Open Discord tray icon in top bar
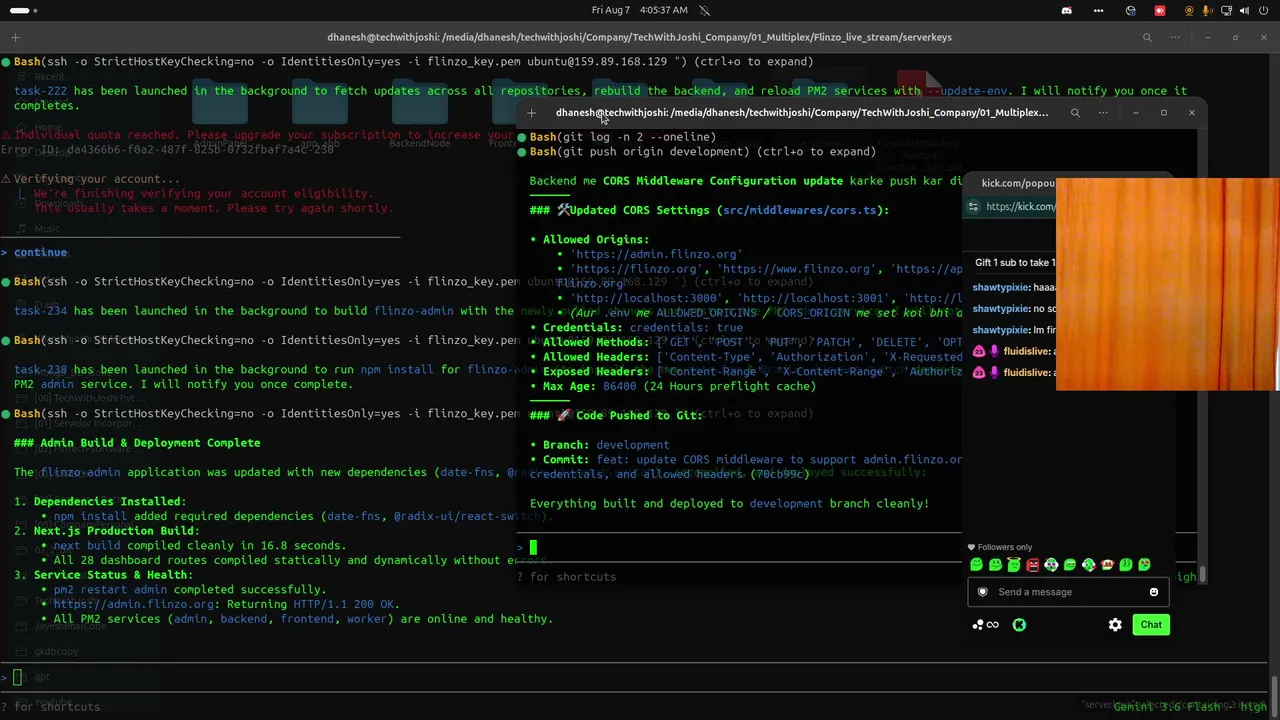 pos(1066,10)
